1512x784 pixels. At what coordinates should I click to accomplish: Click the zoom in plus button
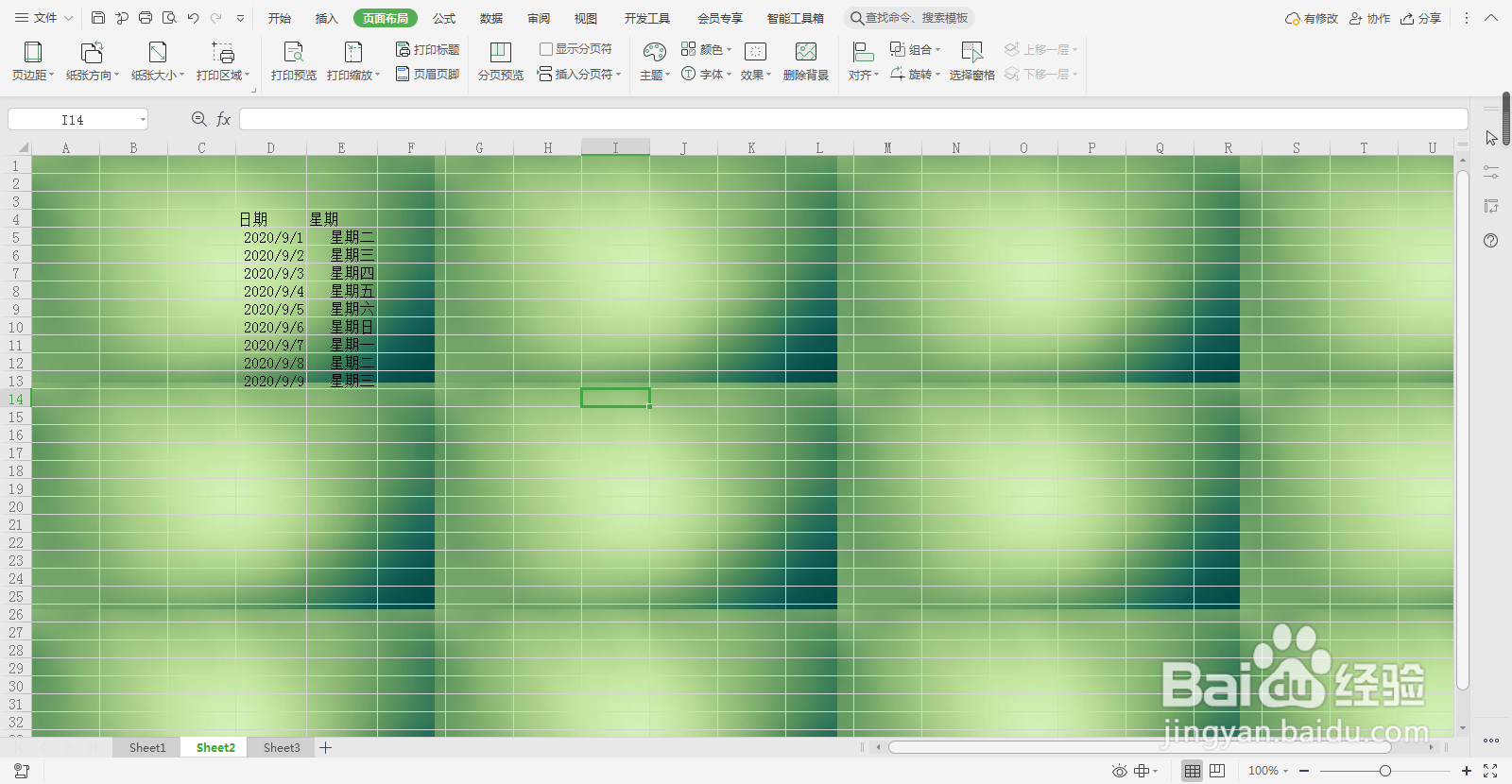pyautogui.click(x=1467, y=771)
